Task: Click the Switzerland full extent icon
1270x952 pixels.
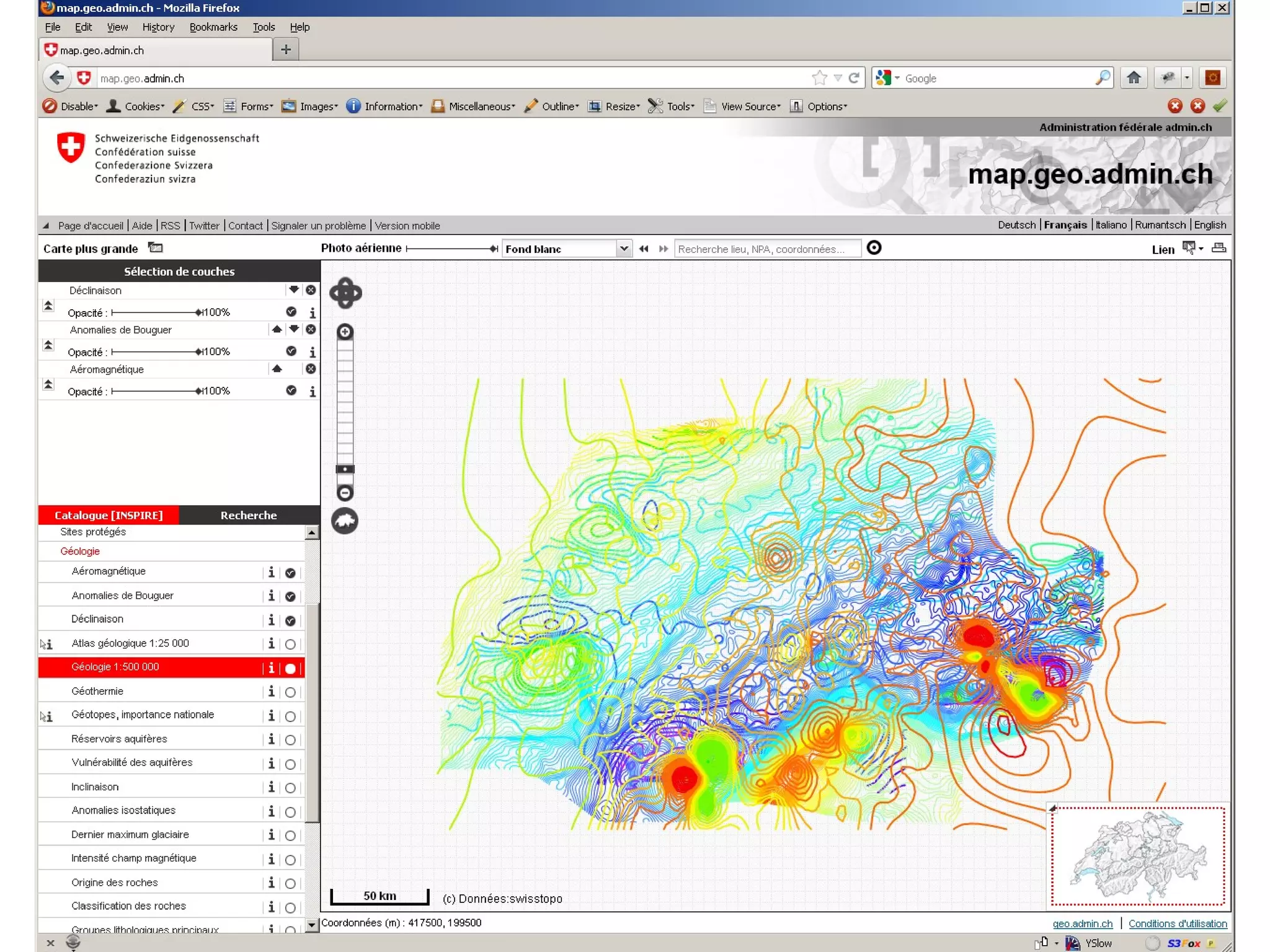Action: coord(345,521)
